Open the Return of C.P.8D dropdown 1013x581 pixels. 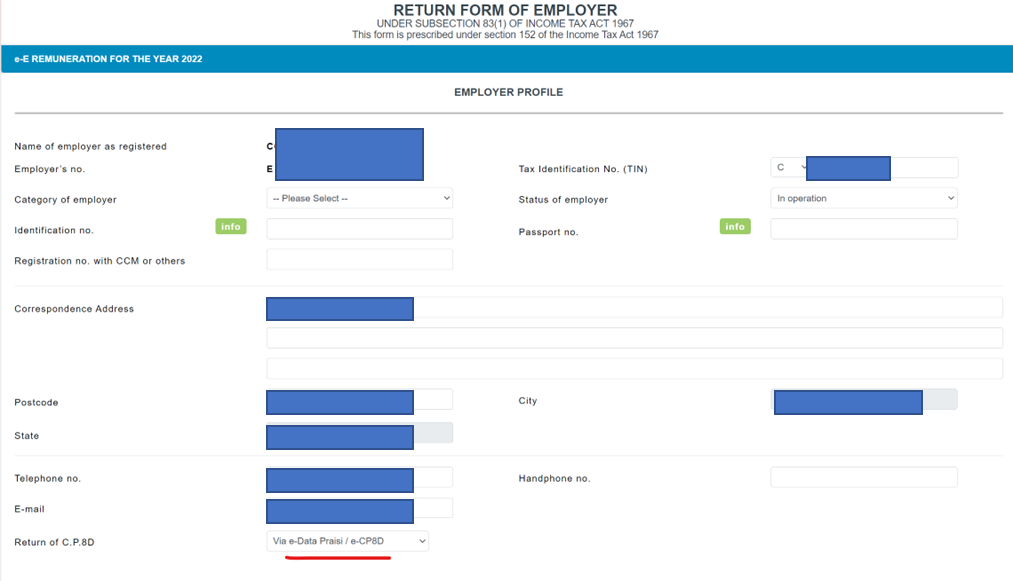pyautogui.click(x=348, y=541)
